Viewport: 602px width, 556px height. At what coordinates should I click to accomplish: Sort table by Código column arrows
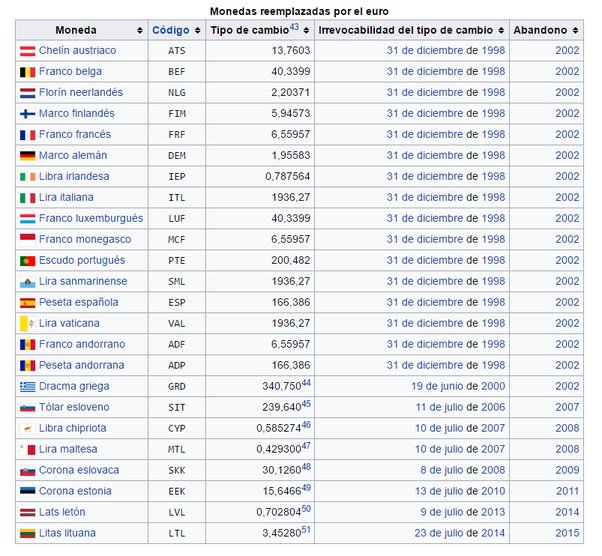[197, 30]
